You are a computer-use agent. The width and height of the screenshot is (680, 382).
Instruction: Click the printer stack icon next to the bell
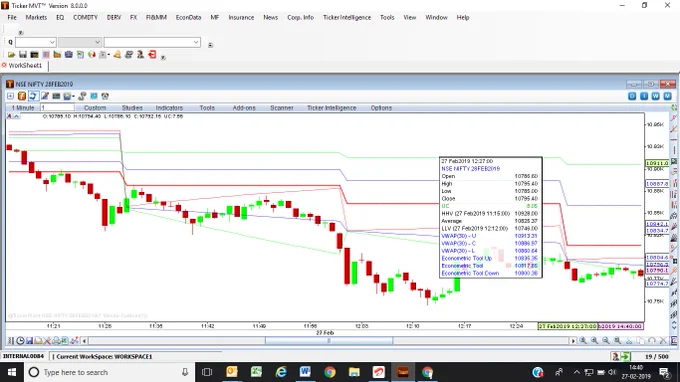coord(129,55)
